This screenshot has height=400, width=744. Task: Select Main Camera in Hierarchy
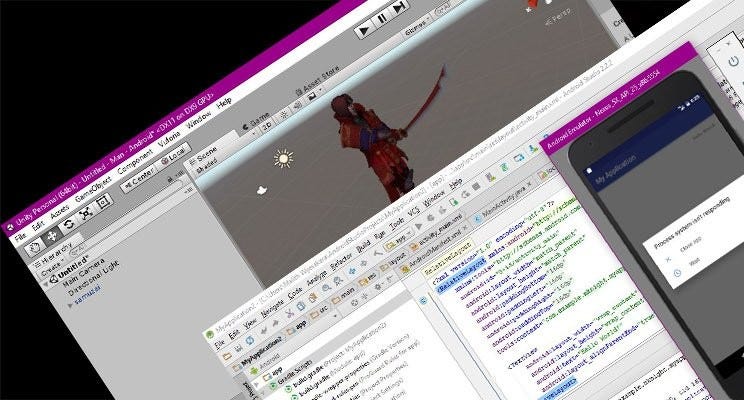(x=83, y=273)
